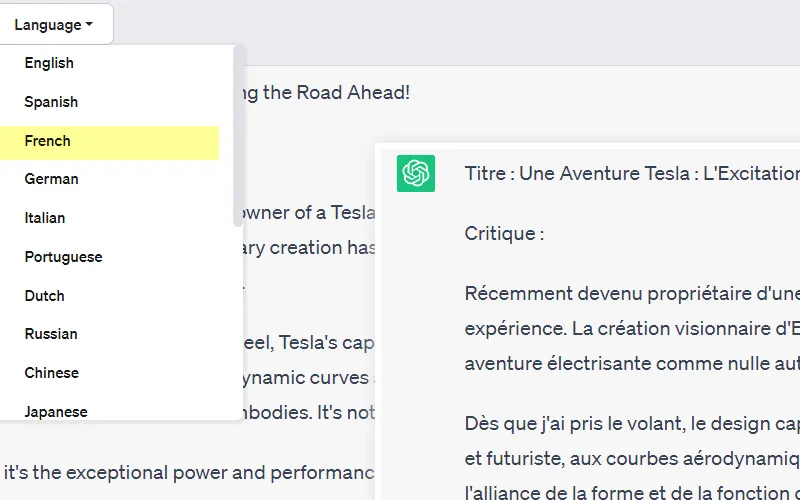
Task: Select the highlighted French option
Action: click(48, 141)
